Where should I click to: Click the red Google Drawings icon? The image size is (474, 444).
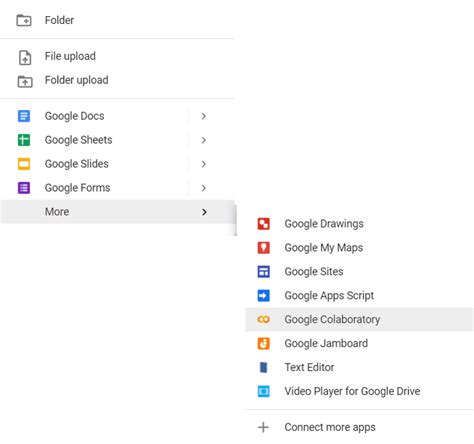263,224
